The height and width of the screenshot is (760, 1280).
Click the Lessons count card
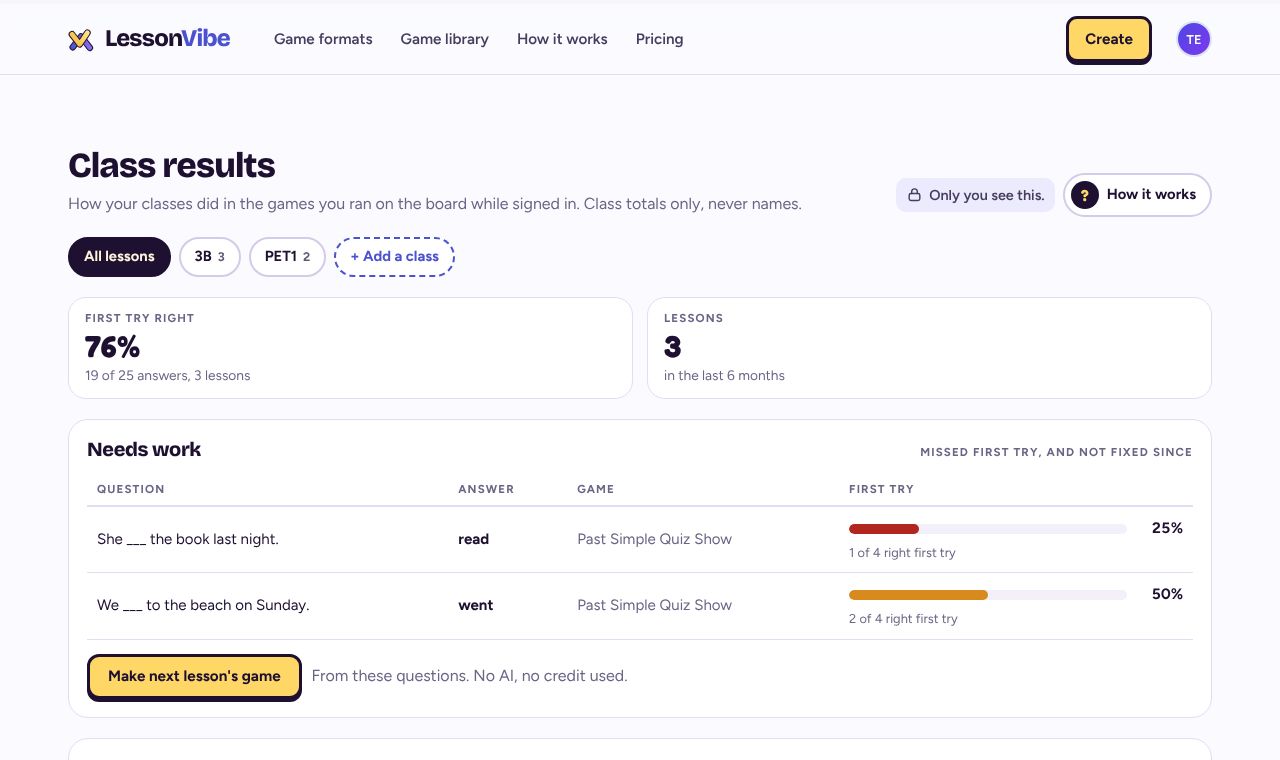[929, 348]
